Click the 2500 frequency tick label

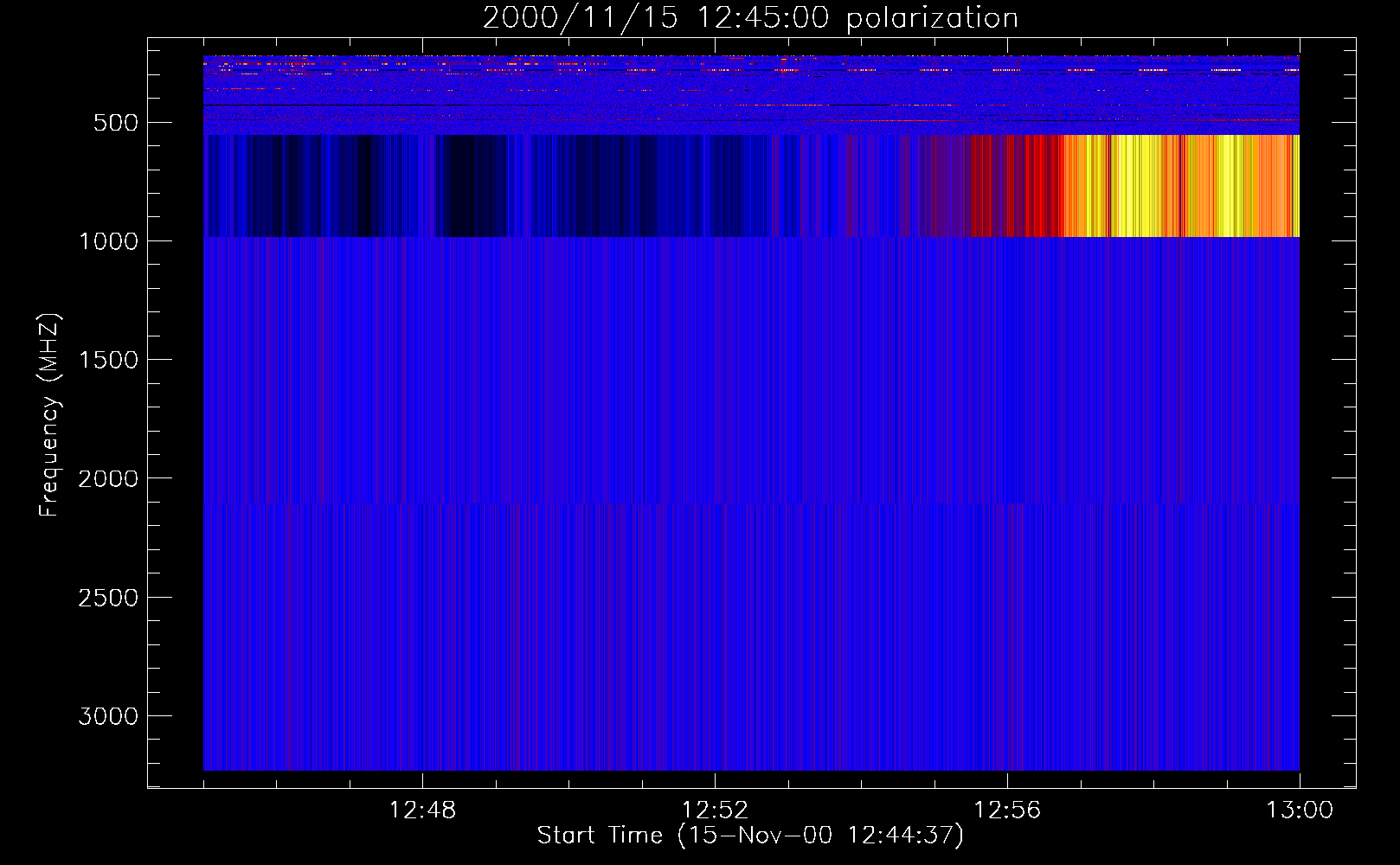click(108, 598)
